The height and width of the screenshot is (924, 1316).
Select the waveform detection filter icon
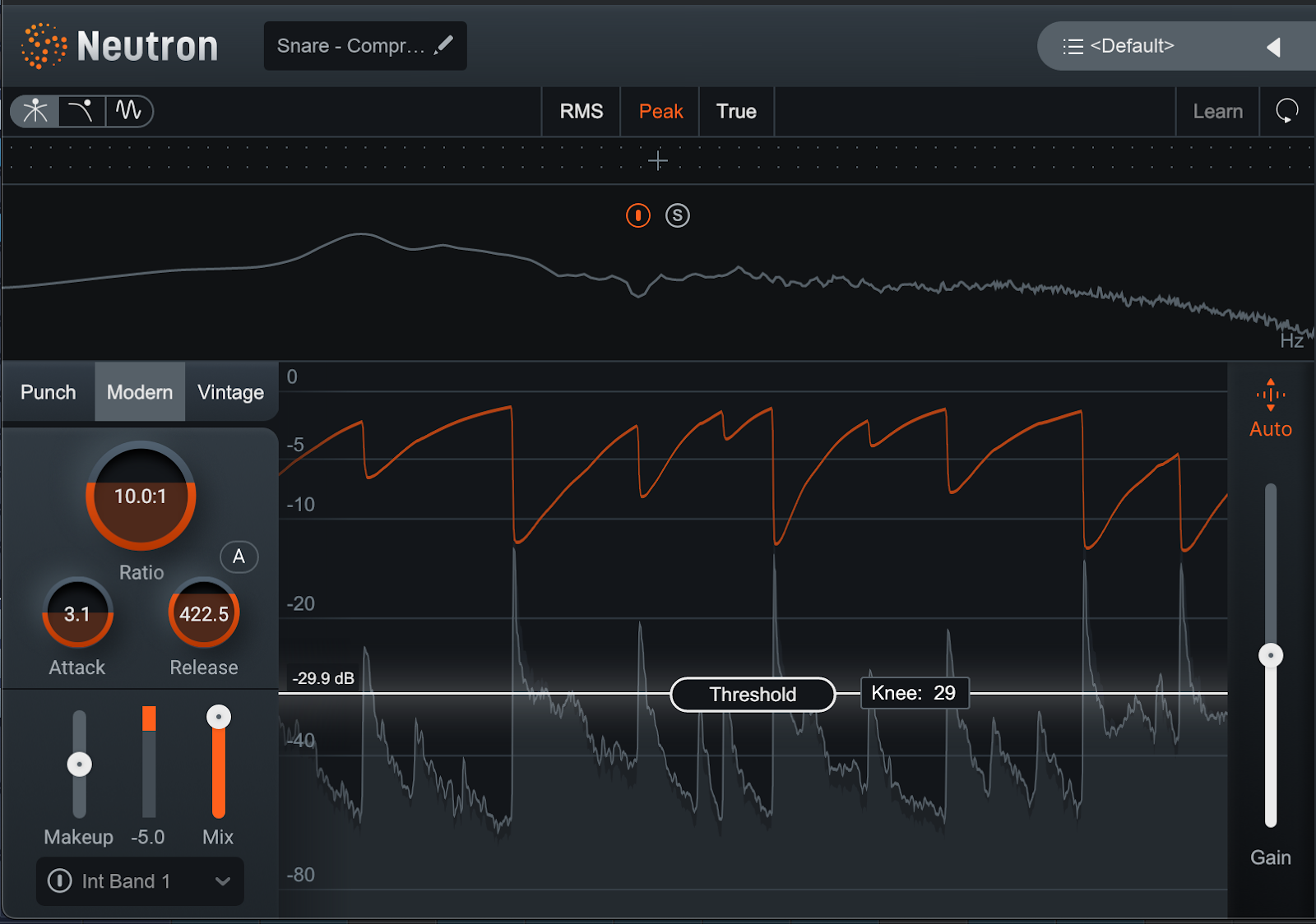[x=128, y=111]
